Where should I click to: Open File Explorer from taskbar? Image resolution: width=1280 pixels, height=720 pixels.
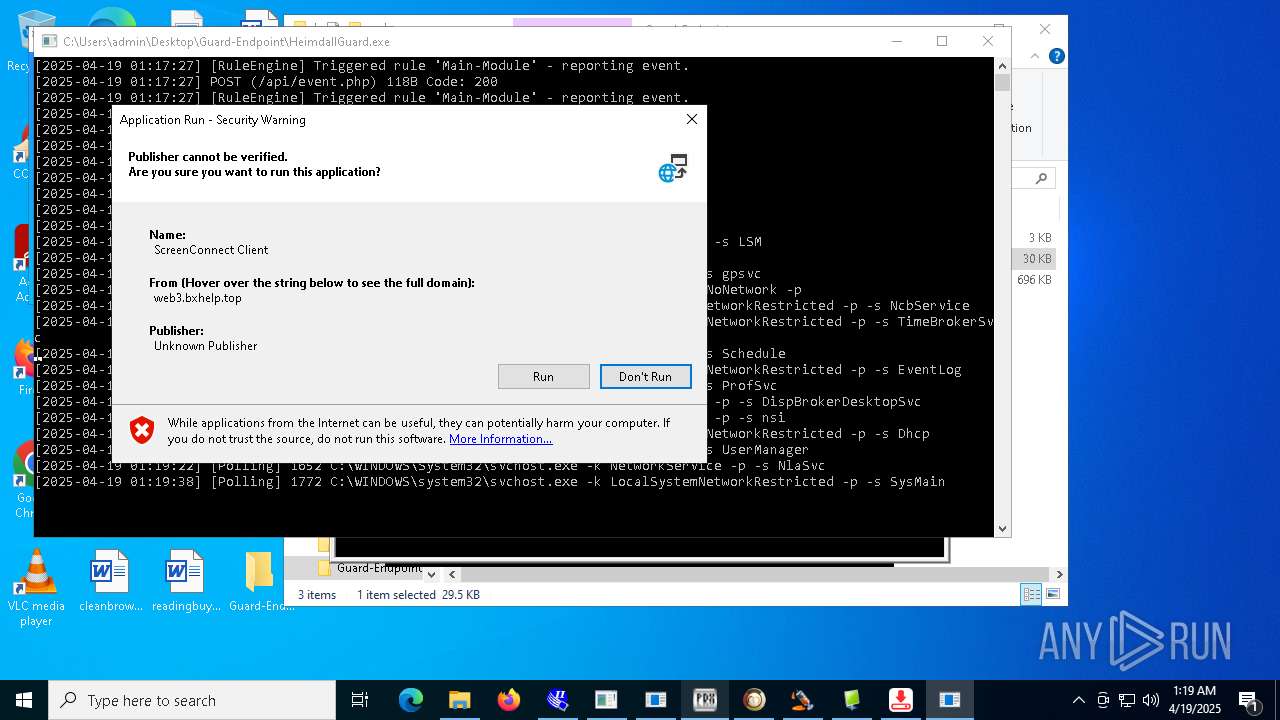click(460, 700)
